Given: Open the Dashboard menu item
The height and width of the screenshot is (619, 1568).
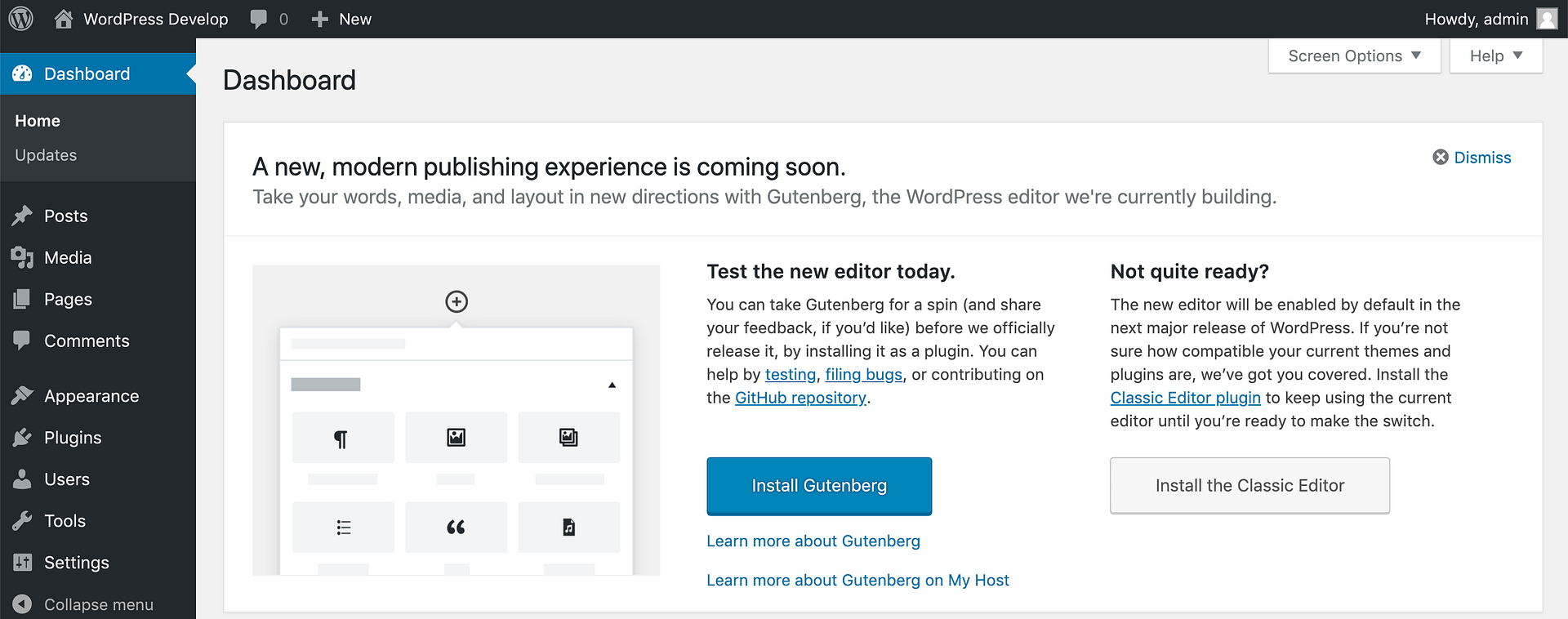Looking at the screenshot, I should pos(98,73).
